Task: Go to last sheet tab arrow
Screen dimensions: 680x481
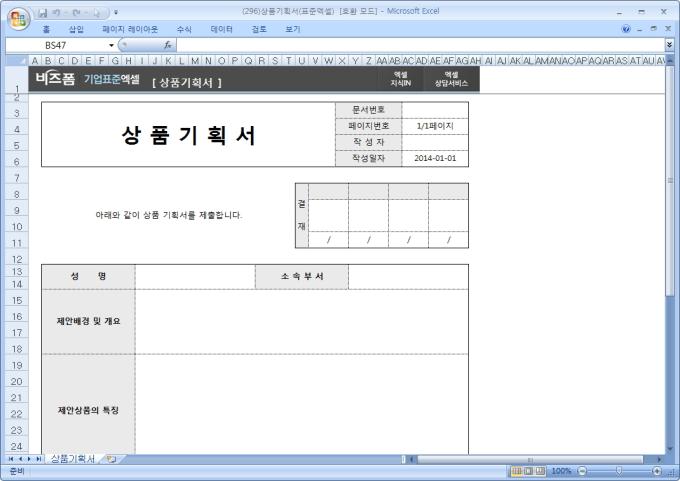Action: tap(38, 459)
